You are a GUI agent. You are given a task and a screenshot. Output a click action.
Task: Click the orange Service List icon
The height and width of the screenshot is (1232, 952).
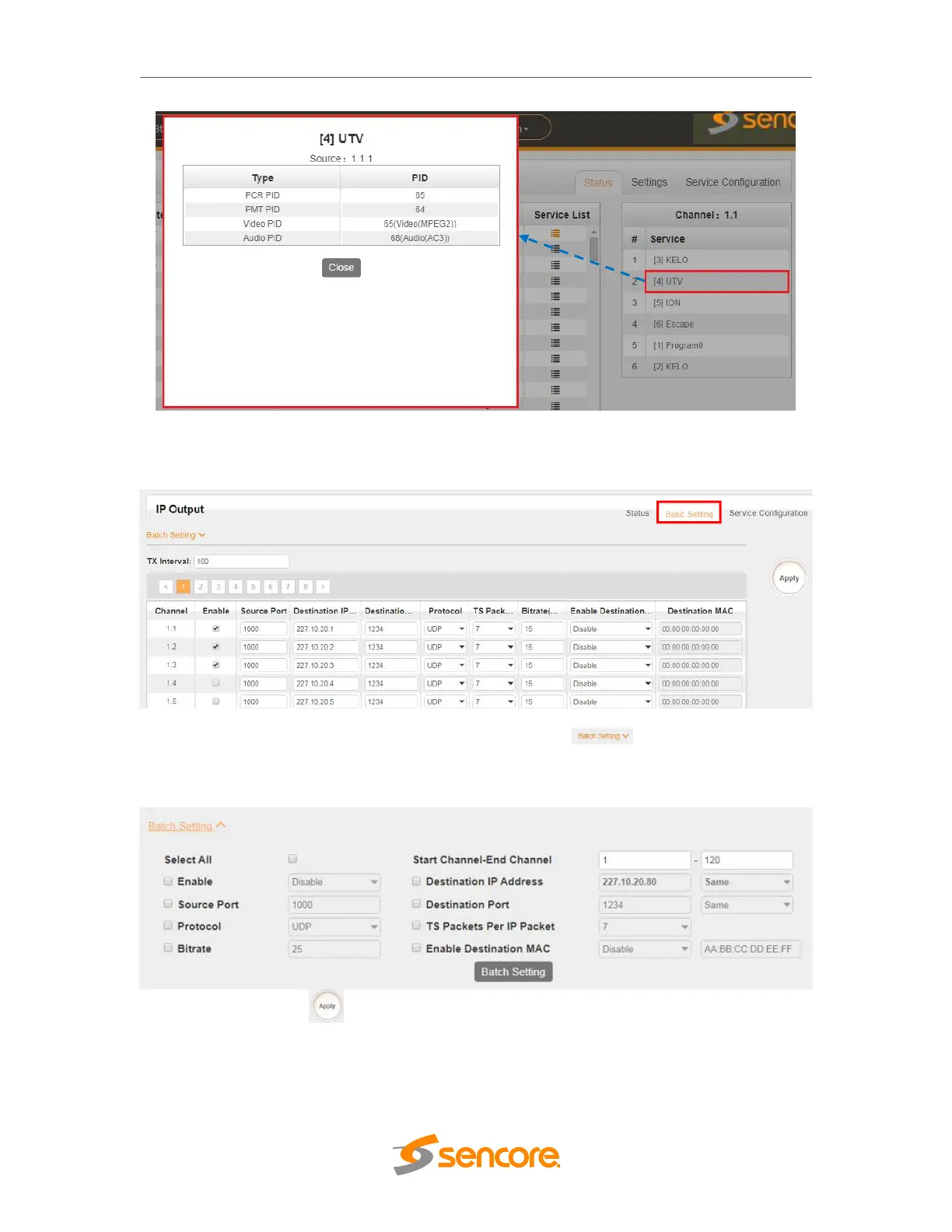[555, 233]
